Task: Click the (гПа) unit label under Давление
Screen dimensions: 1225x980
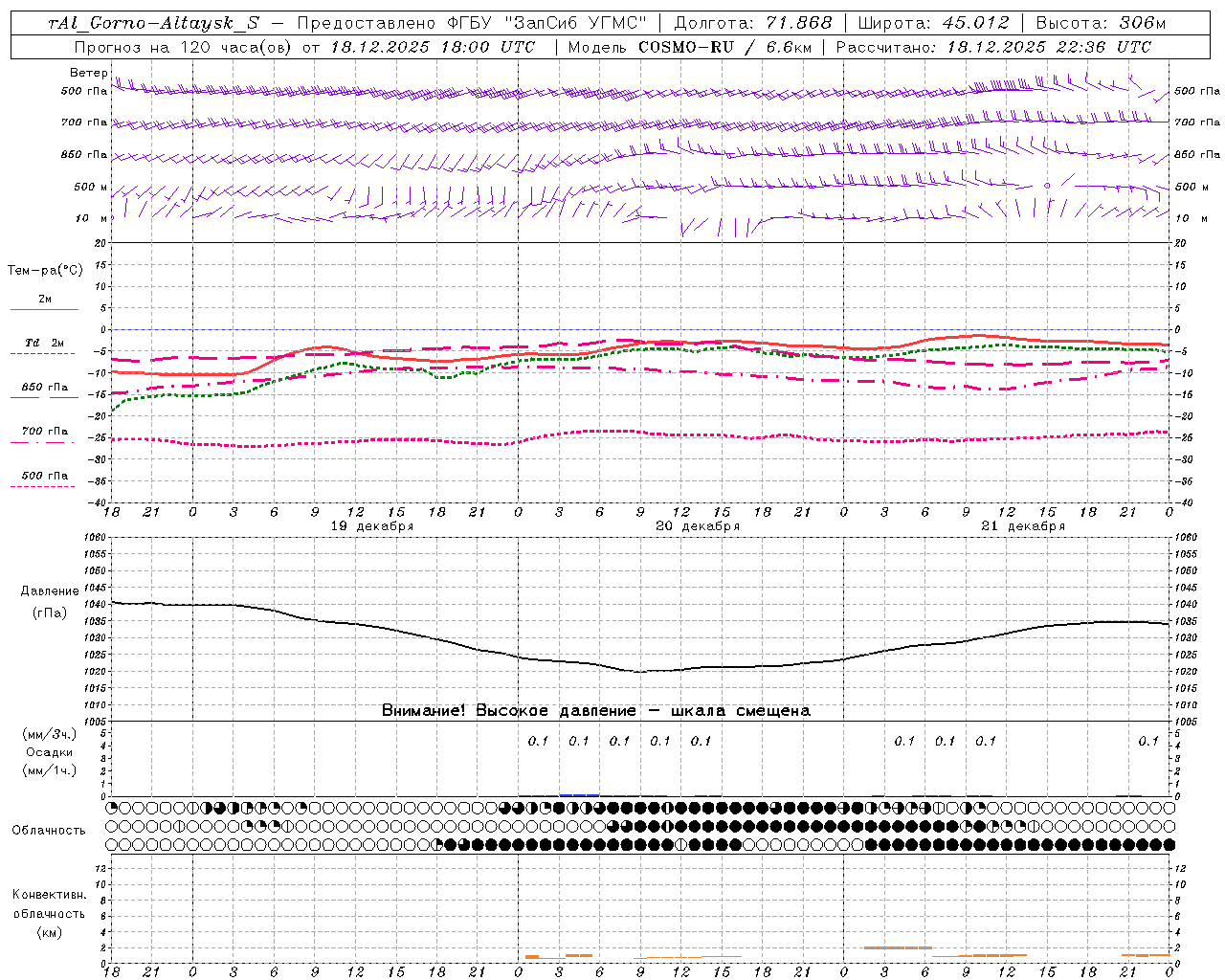Action: 50,612
